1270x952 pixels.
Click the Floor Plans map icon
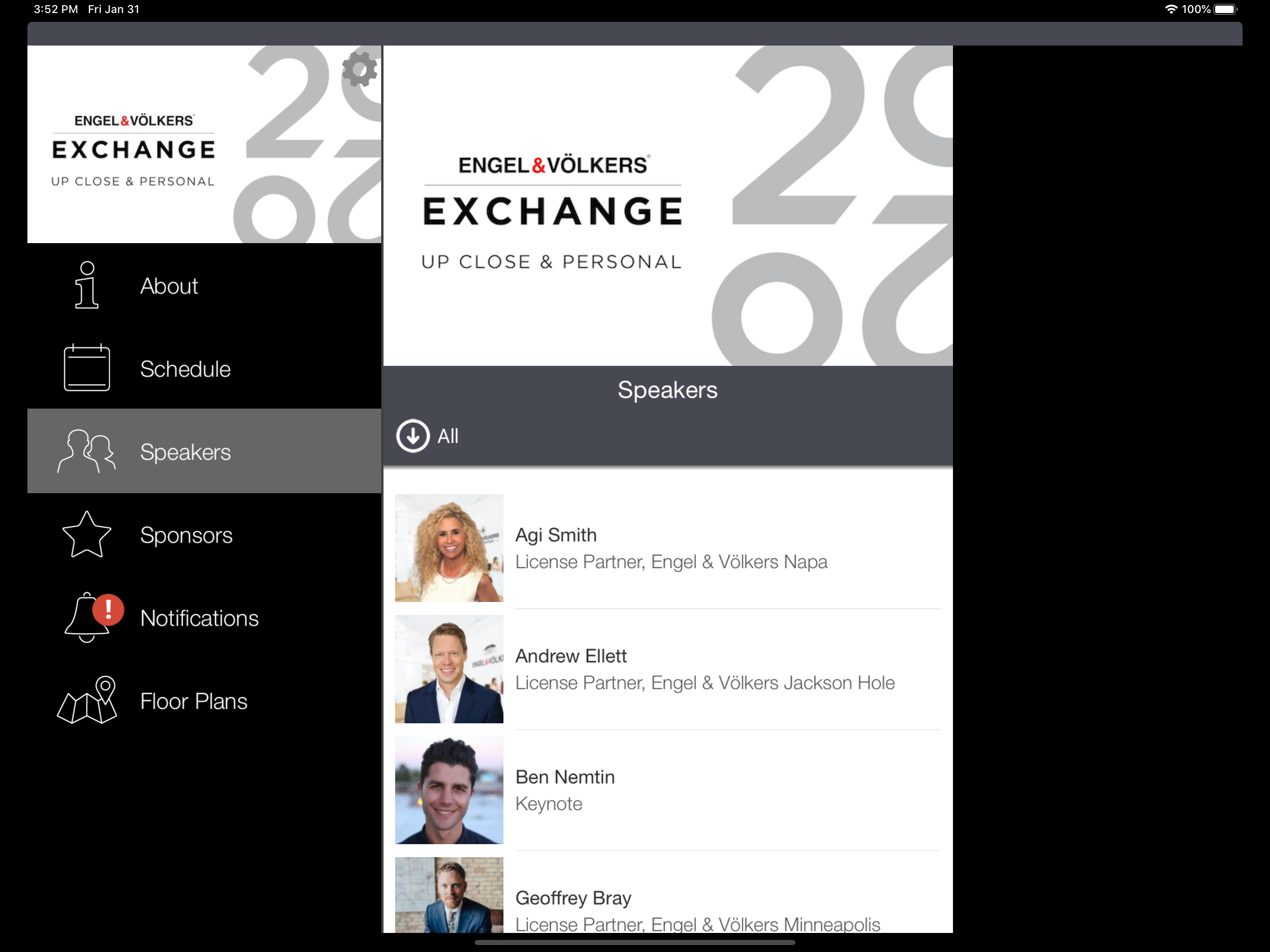point(86,701)
